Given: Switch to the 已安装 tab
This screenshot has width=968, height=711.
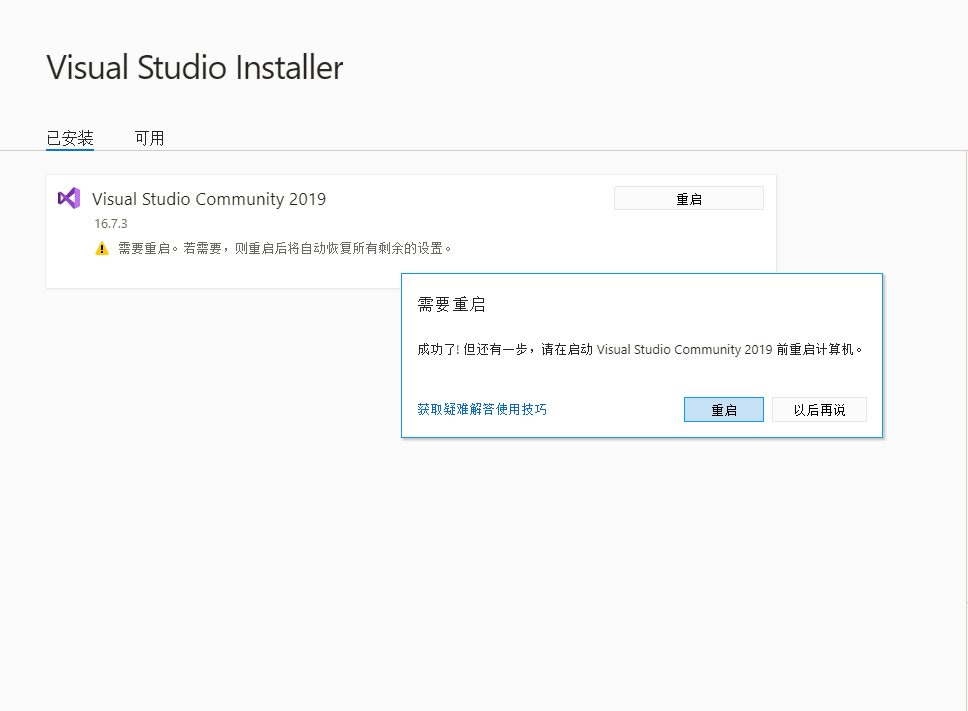Looking at the screenshot, I should [x=70, y=138].
